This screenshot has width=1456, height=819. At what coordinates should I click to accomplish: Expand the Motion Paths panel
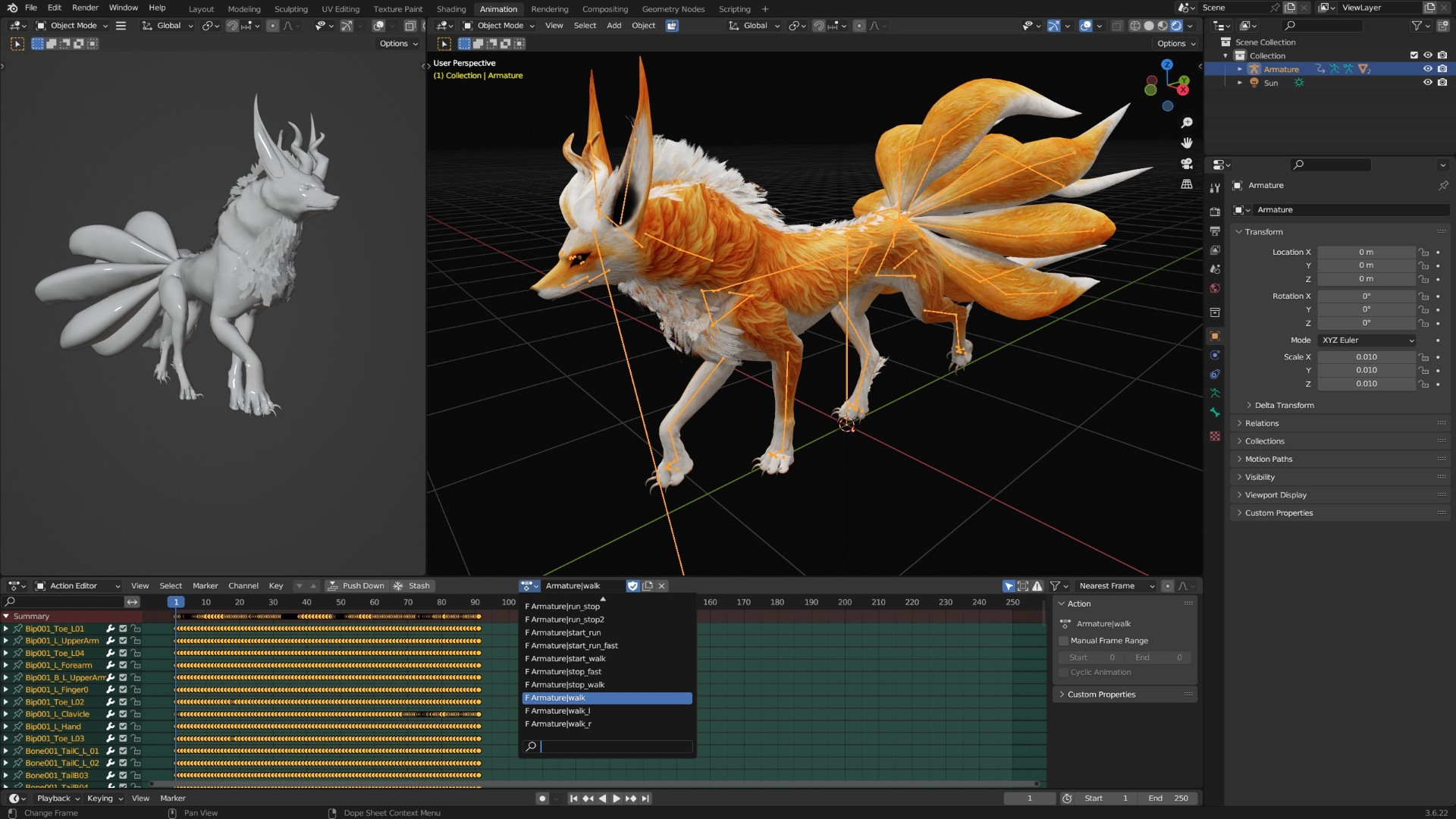1269,460
